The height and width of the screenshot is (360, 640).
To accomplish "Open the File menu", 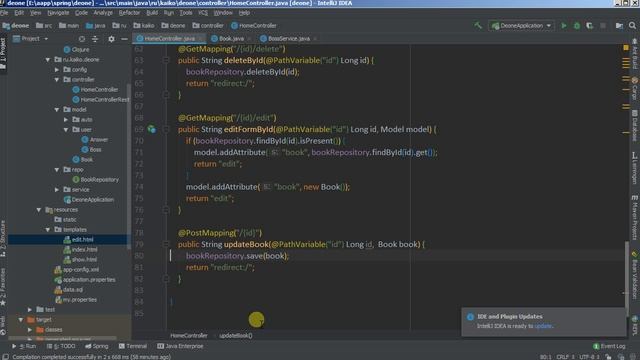I will tap(4, 13).
